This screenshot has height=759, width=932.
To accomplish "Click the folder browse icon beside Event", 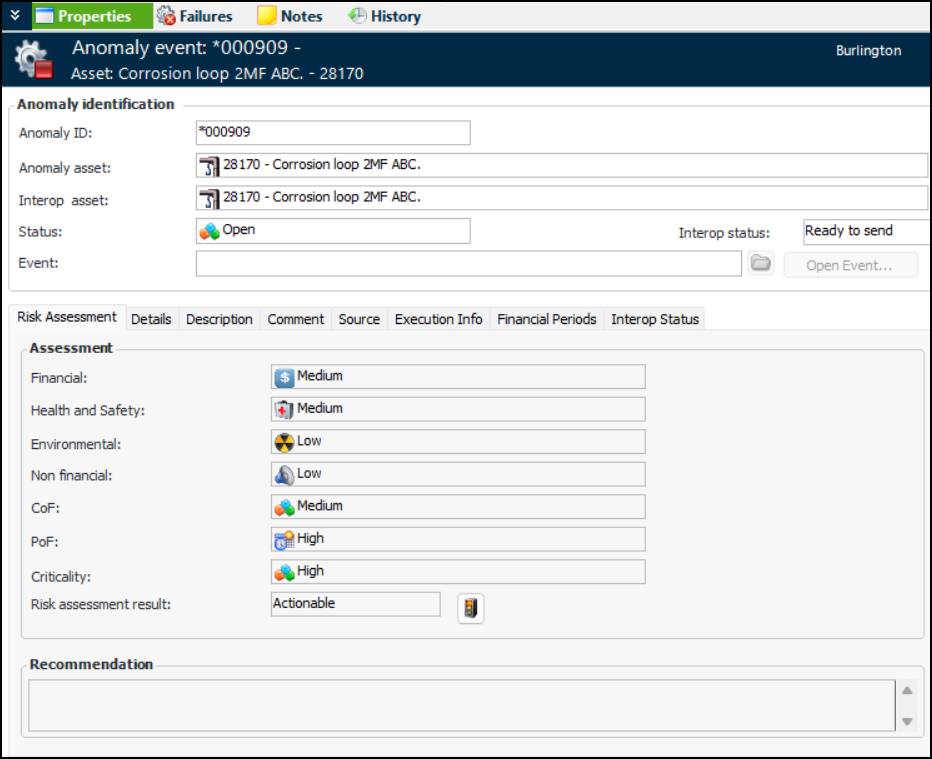I will tap(761, 264).
